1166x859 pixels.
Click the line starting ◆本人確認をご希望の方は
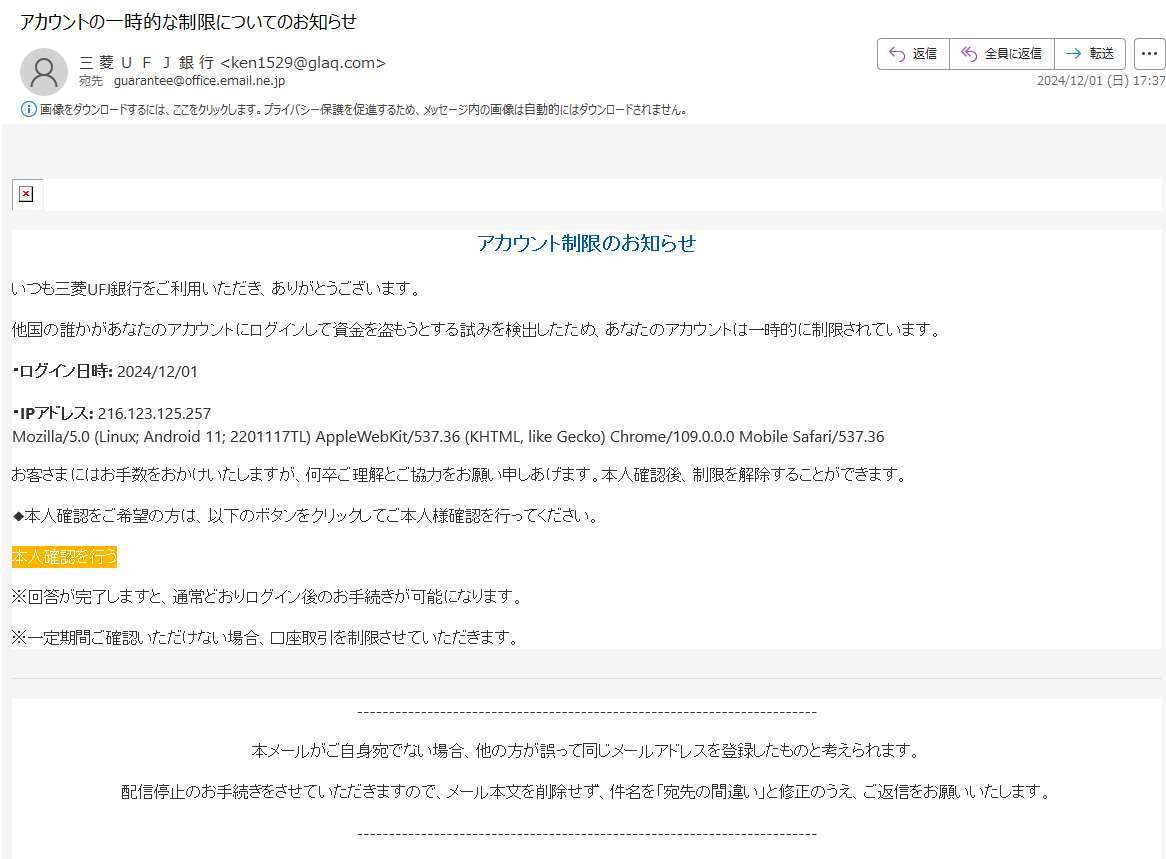click(307, 515)
